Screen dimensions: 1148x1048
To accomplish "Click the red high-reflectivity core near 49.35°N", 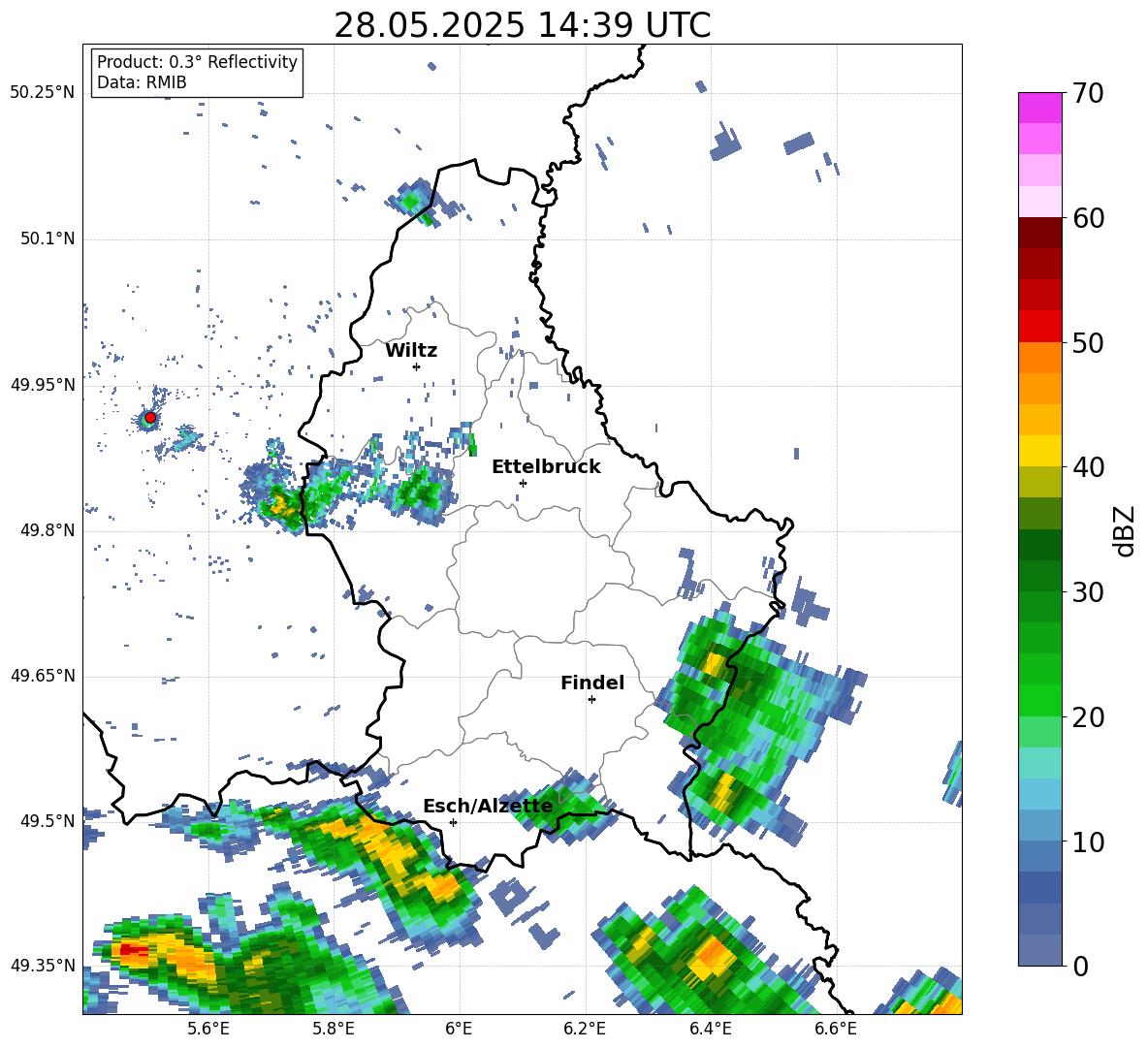I will 133,950.
